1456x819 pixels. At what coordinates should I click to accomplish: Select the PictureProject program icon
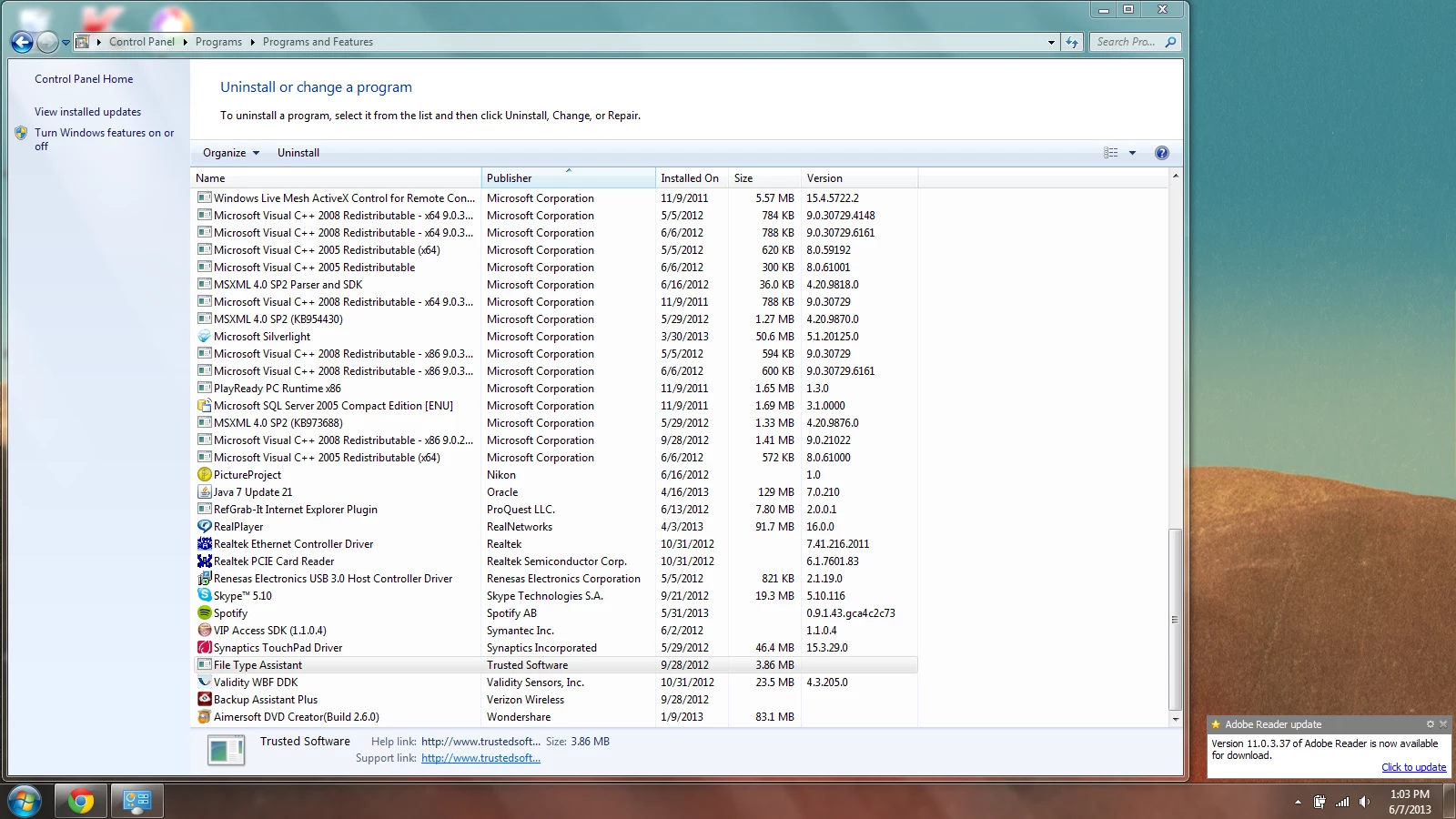205,475
